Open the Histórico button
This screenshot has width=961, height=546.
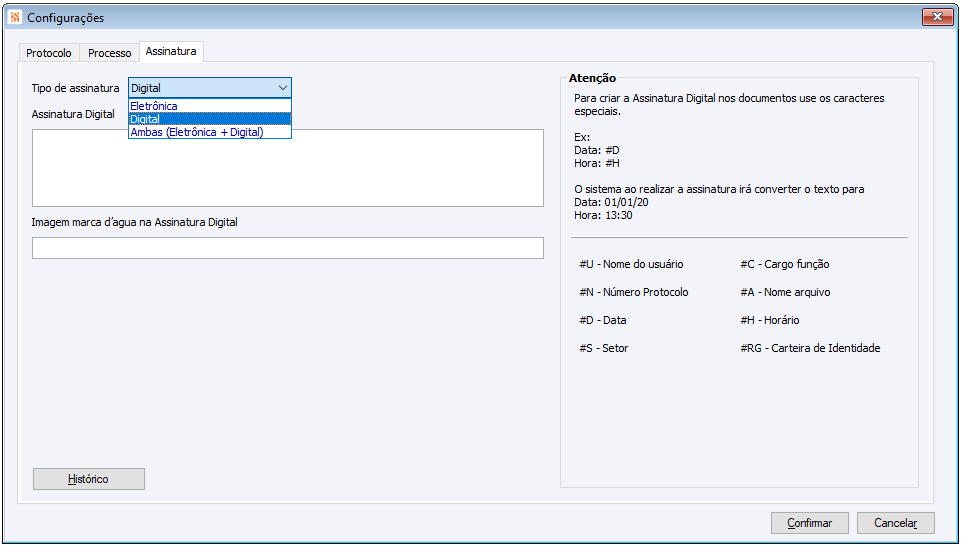(x=89, y=479)
